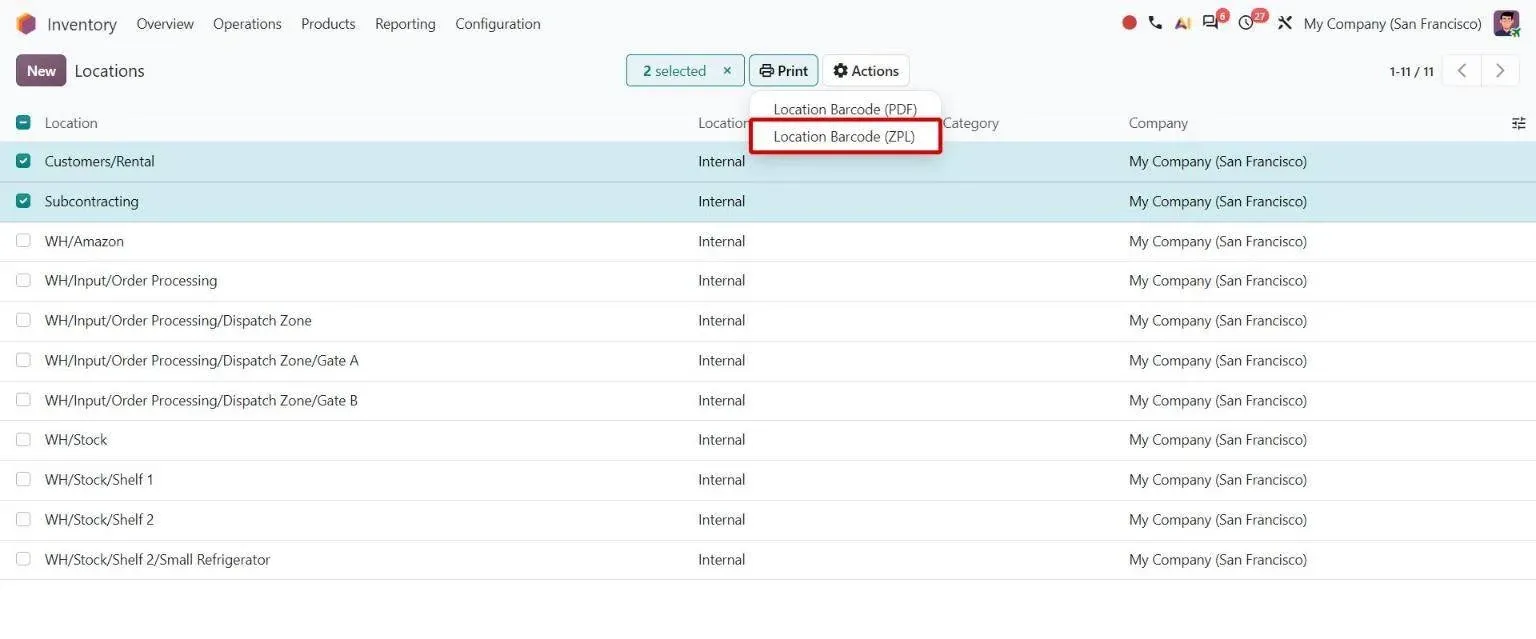Viewport: 1536px width, 639px height.
Task: Check the WH/Input/Order Processing row checkbox
Action: coord(23,281)
